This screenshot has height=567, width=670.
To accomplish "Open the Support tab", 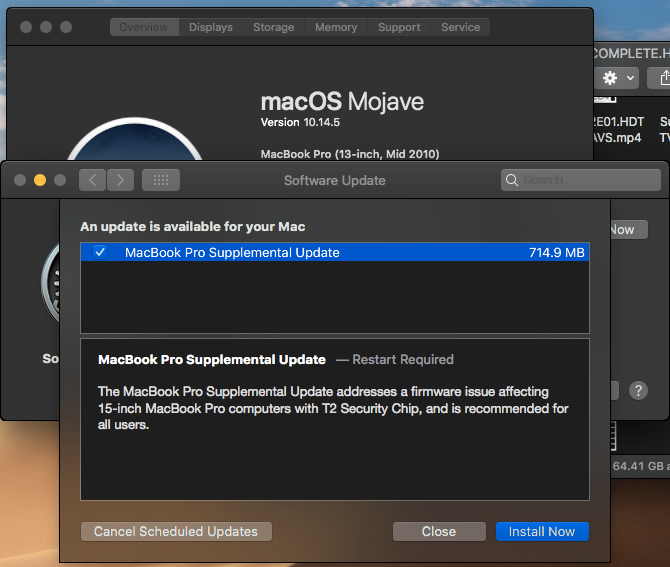I will pyautogui.click(x=399, y=27).
